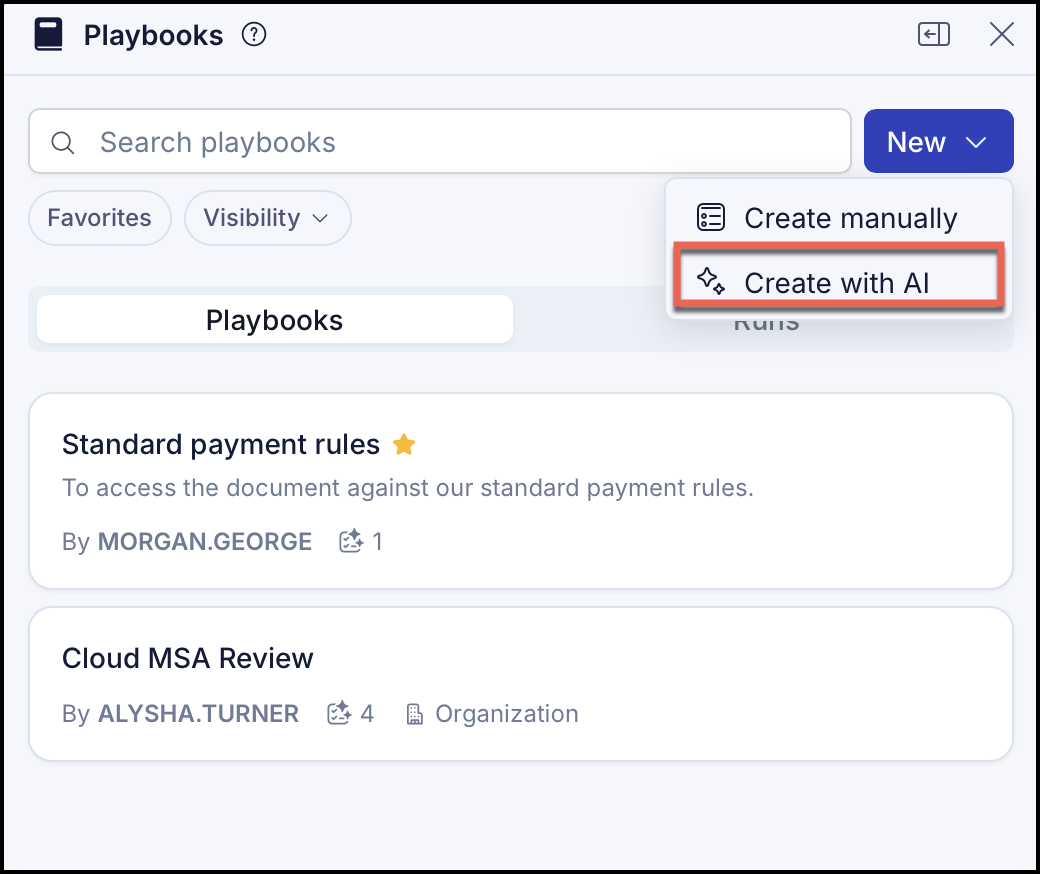The image size is (1040, 874).
Task: Open the New button dropdown
Action: [x=938, y=141]
